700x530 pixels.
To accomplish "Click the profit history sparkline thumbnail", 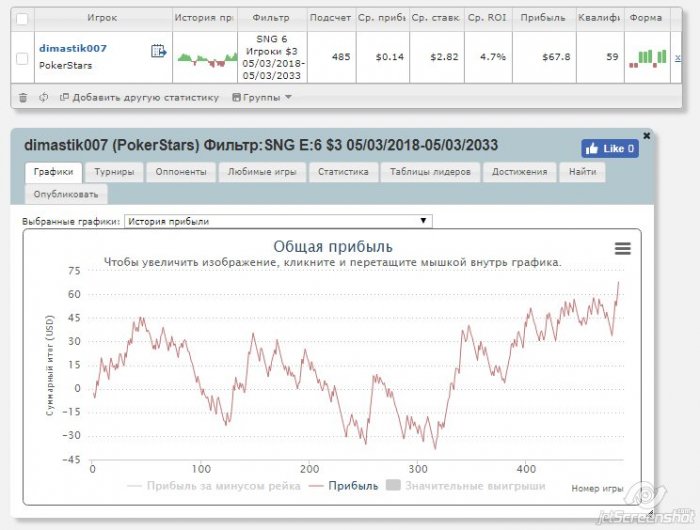I will click(x=207, y=59).
